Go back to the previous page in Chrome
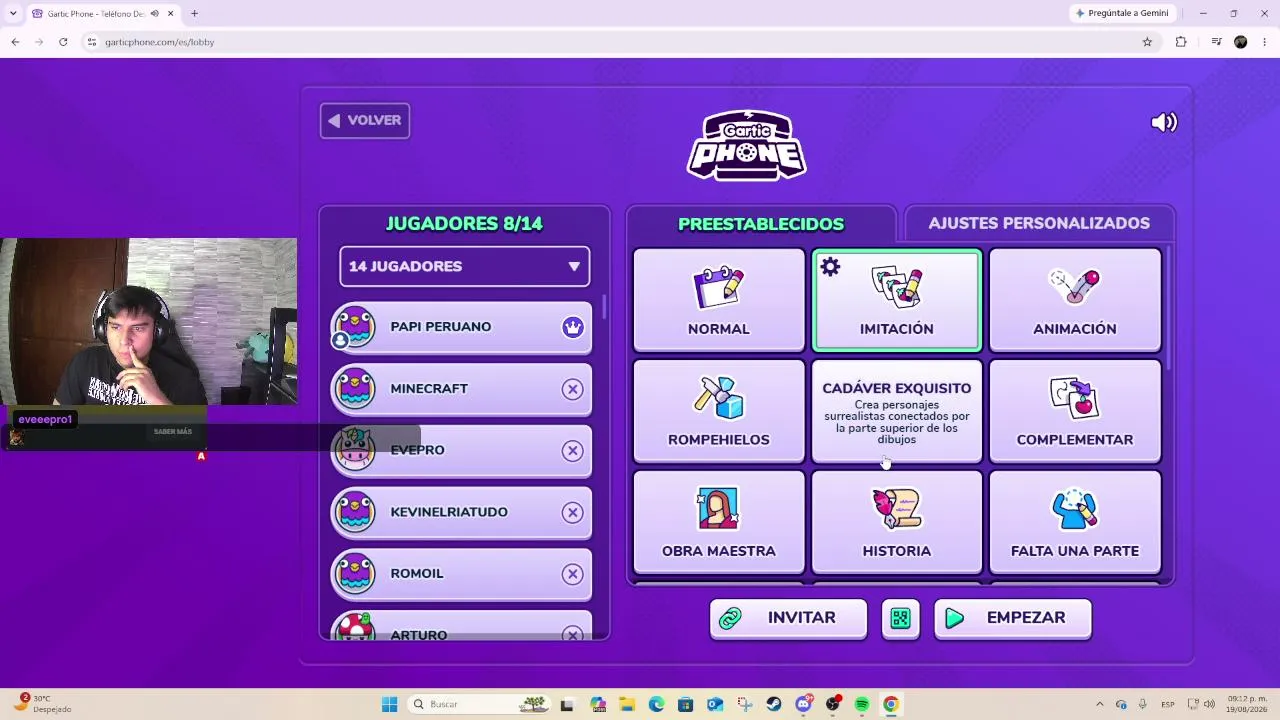Screen dimensions: 1280x720 click(x=15, y=42)
